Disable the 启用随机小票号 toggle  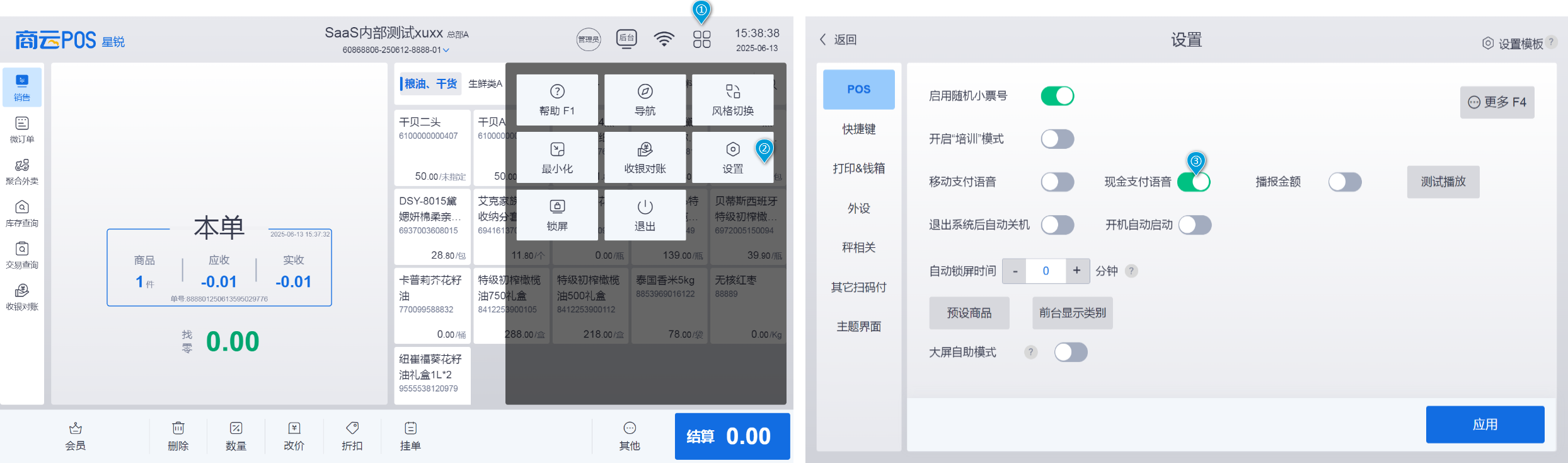(x=1057, y=96)
